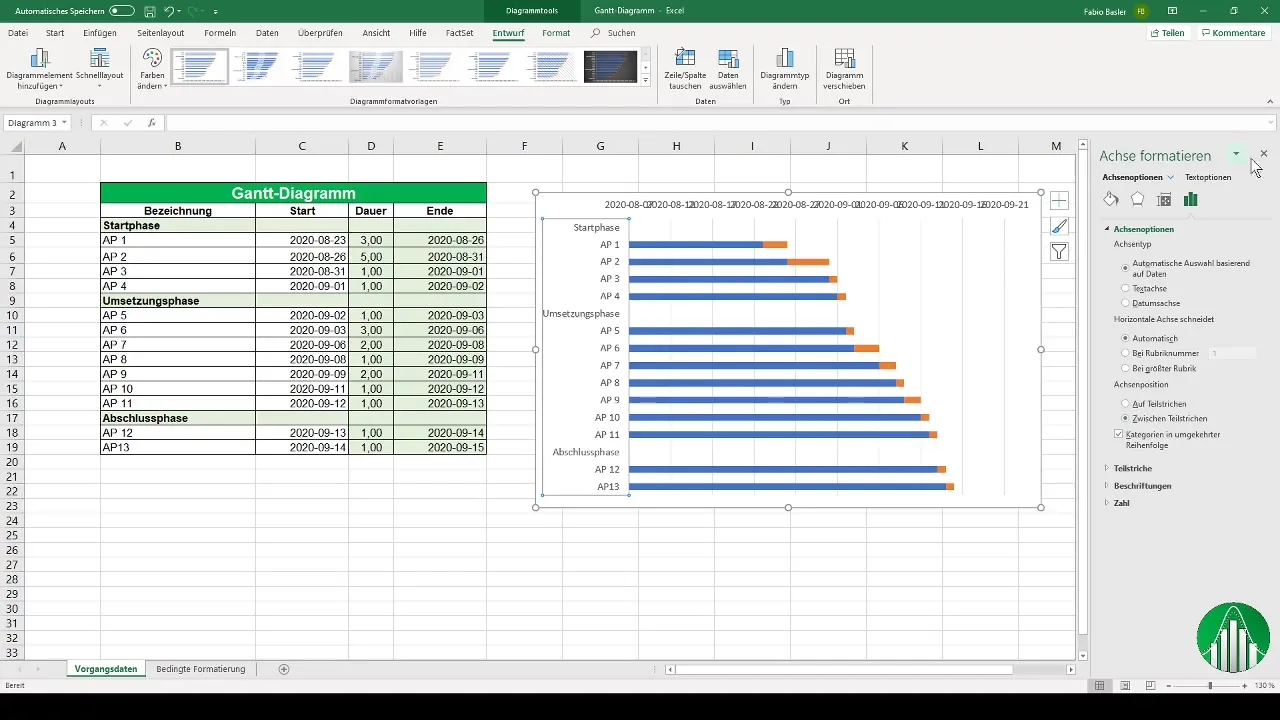Image resolution: width=1280 pixels, height=720 pixels.
Task: Click the user avatar FB
Action: (1142, 10)
